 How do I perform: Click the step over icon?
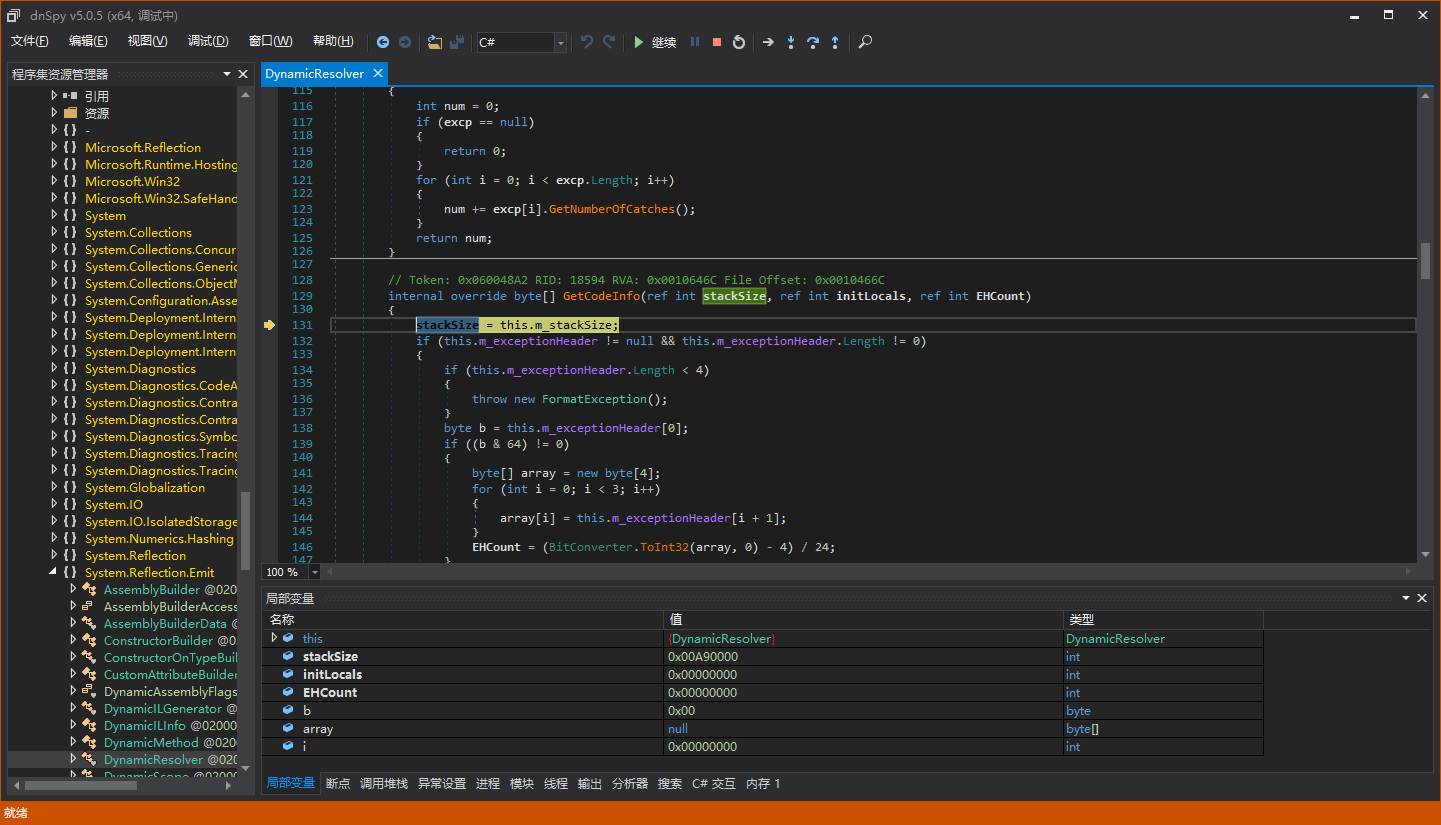click(x=813, y=42)
